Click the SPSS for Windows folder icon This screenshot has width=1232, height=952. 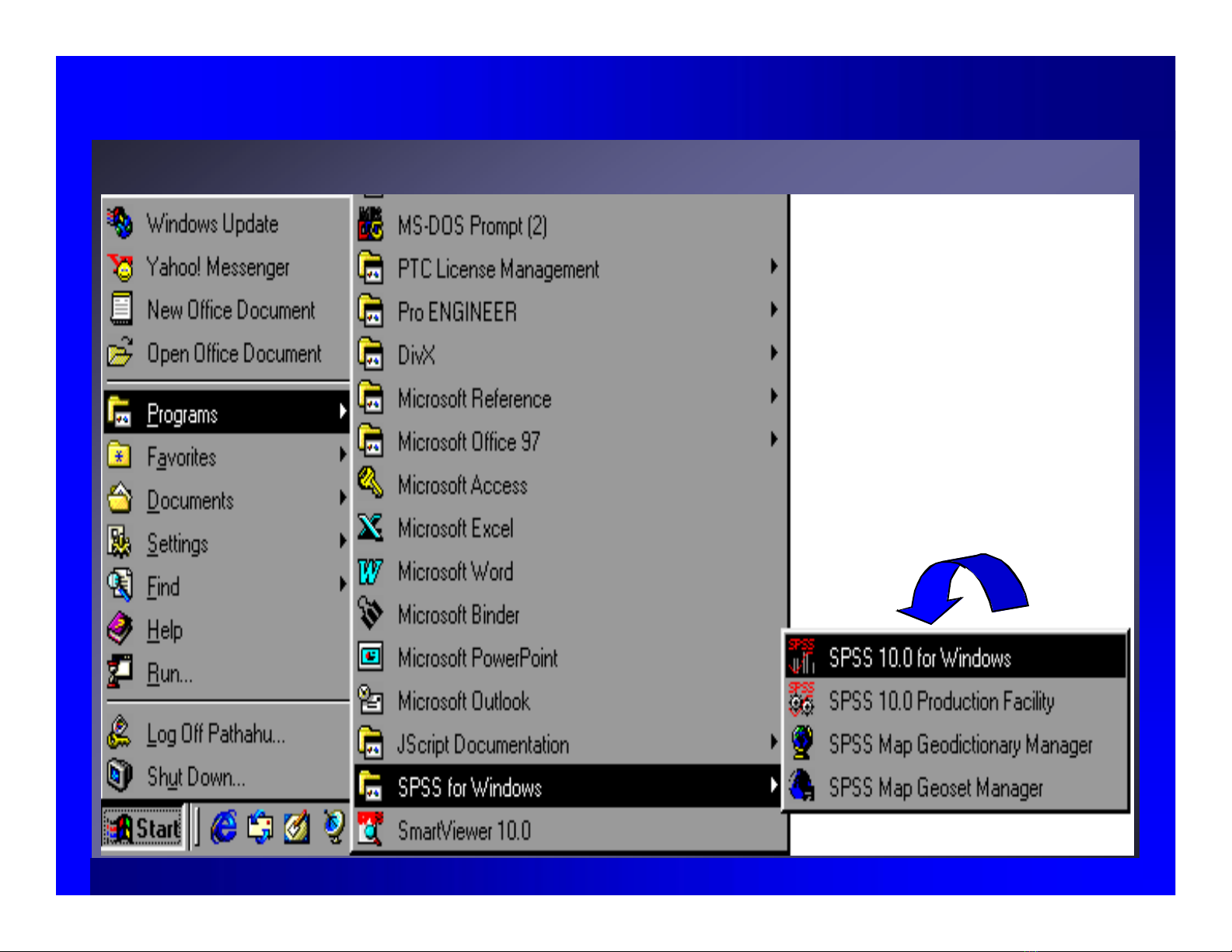371,785
